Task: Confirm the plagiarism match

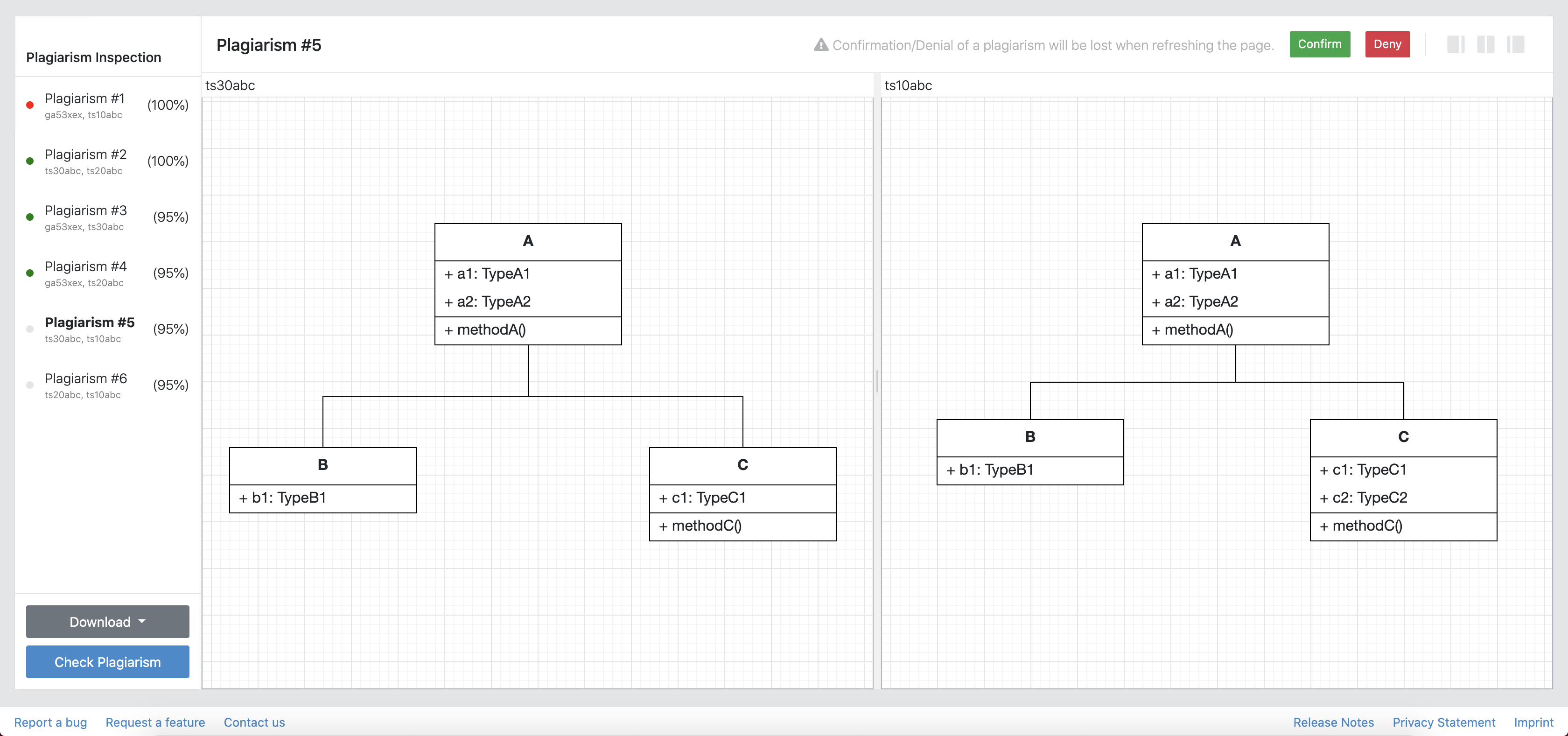Action: point(1320,44)
